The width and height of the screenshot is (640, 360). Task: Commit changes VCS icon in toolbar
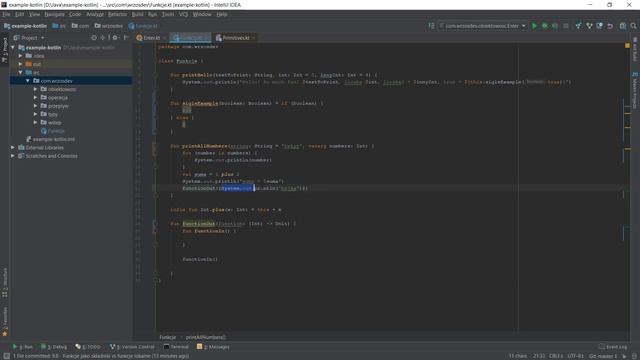click(589, 26)
